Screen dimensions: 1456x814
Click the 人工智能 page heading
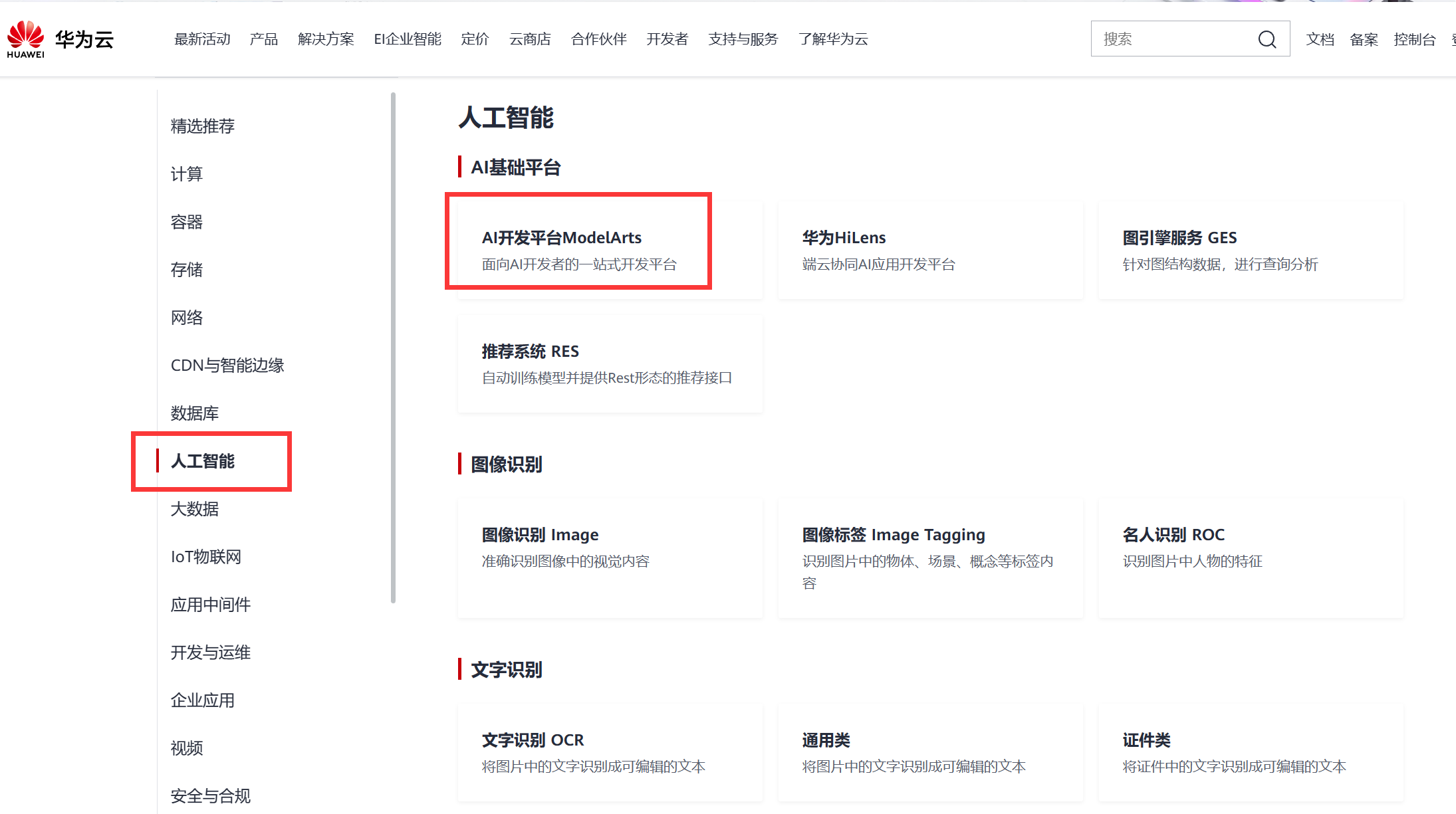click(506, 118)
